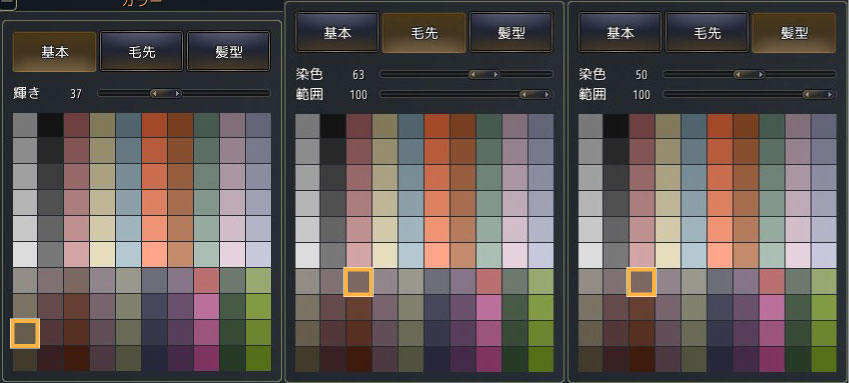Select the palest sky-blue swatch in the middle panel

(x=411, y=255)
